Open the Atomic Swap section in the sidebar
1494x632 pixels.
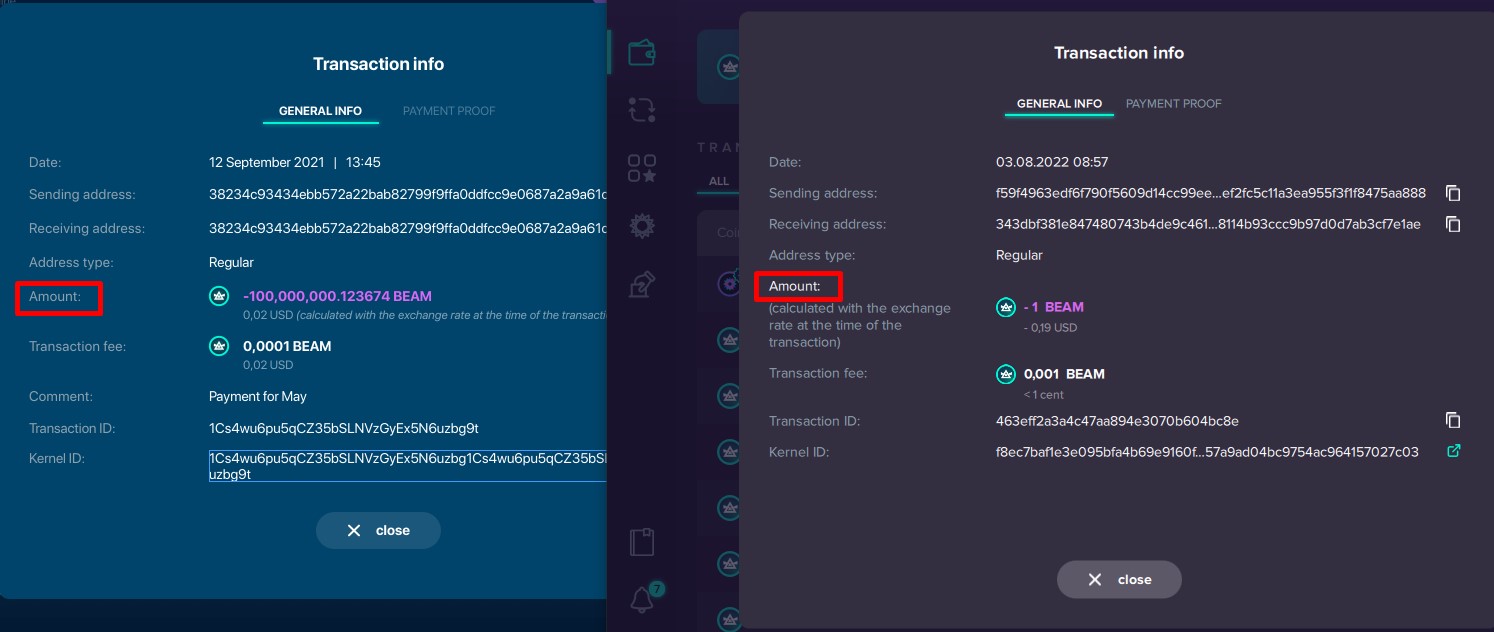click(x=642, y=110)
